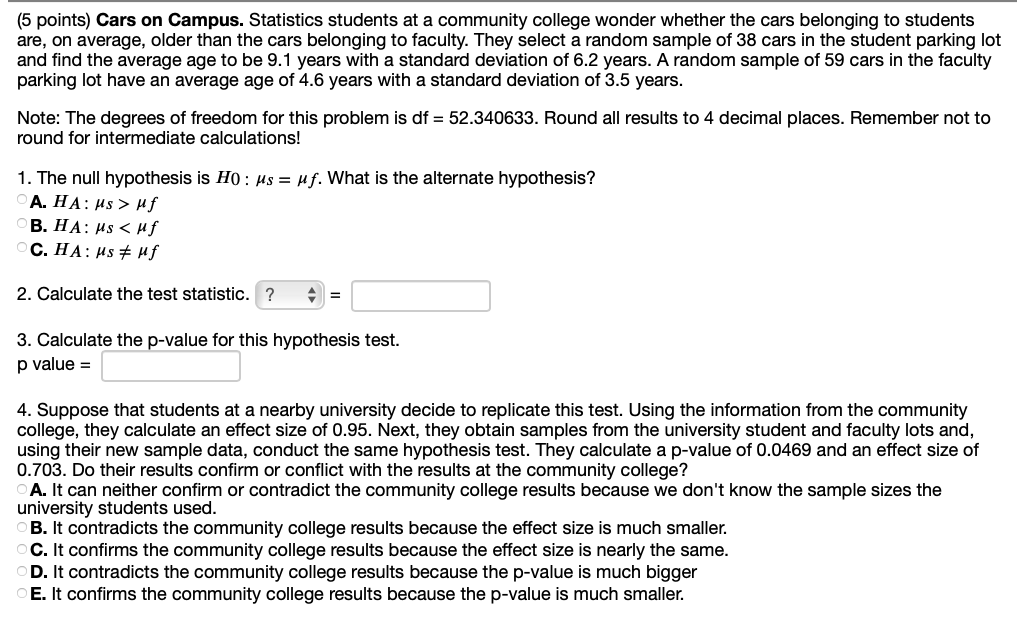Select radio button A for HA: μs > μf
The width and height of the screenshot is (1024, 632).
pos(23,200)
